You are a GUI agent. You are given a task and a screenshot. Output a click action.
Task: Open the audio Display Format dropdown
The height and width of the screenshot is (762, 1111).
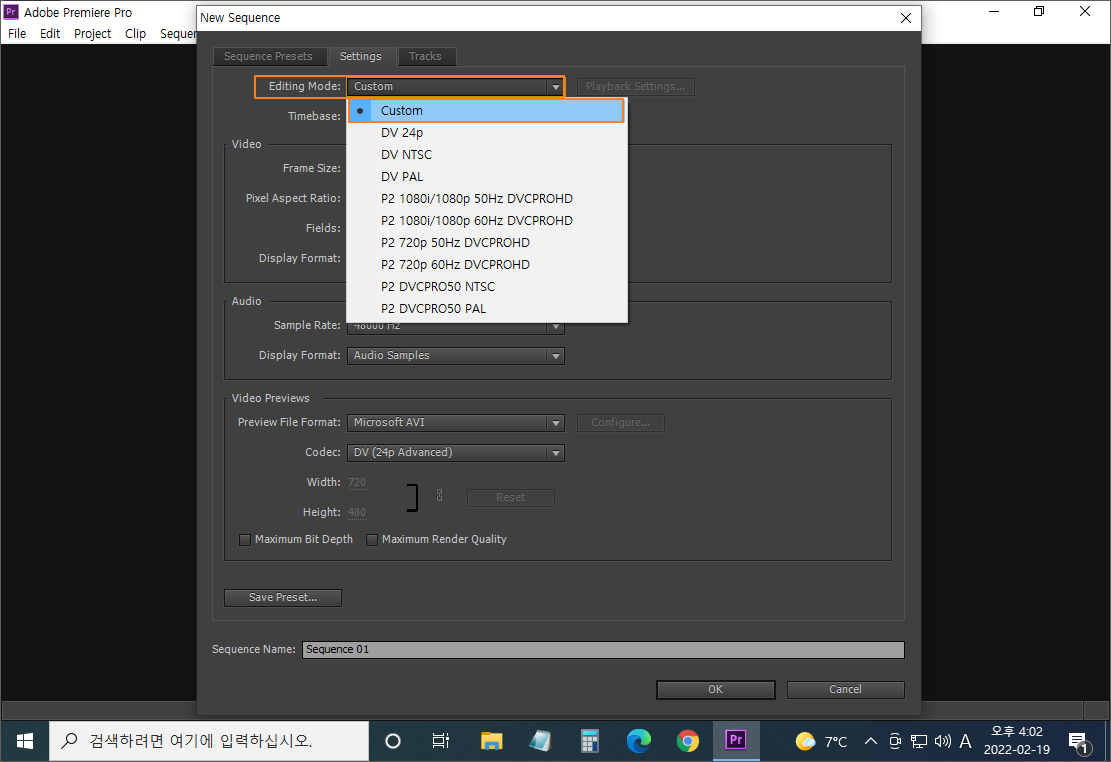456,356
